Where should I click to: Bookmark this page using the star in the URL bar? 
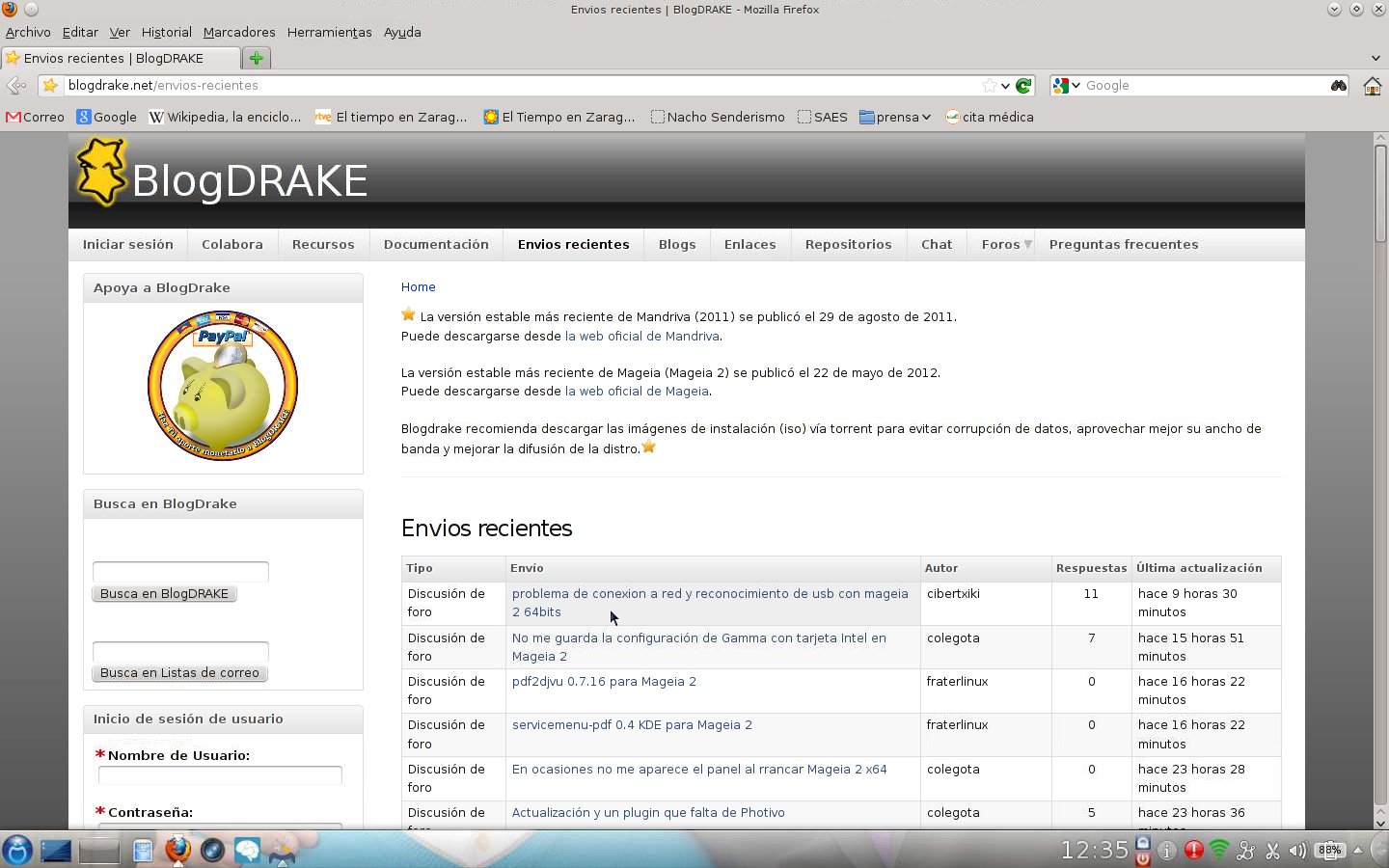989,86
